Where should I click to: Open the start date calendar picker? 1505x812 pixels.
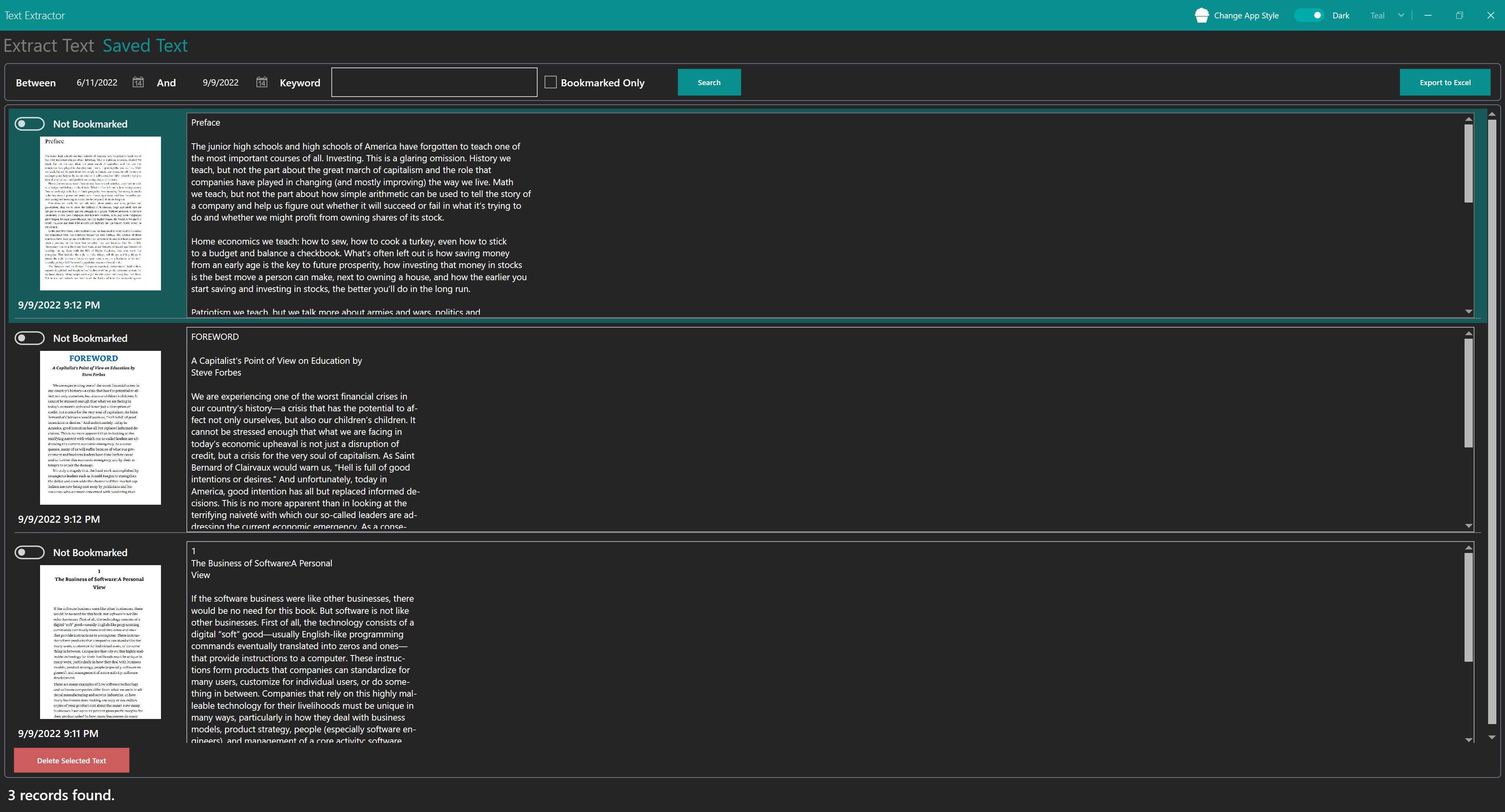[138, 82]
